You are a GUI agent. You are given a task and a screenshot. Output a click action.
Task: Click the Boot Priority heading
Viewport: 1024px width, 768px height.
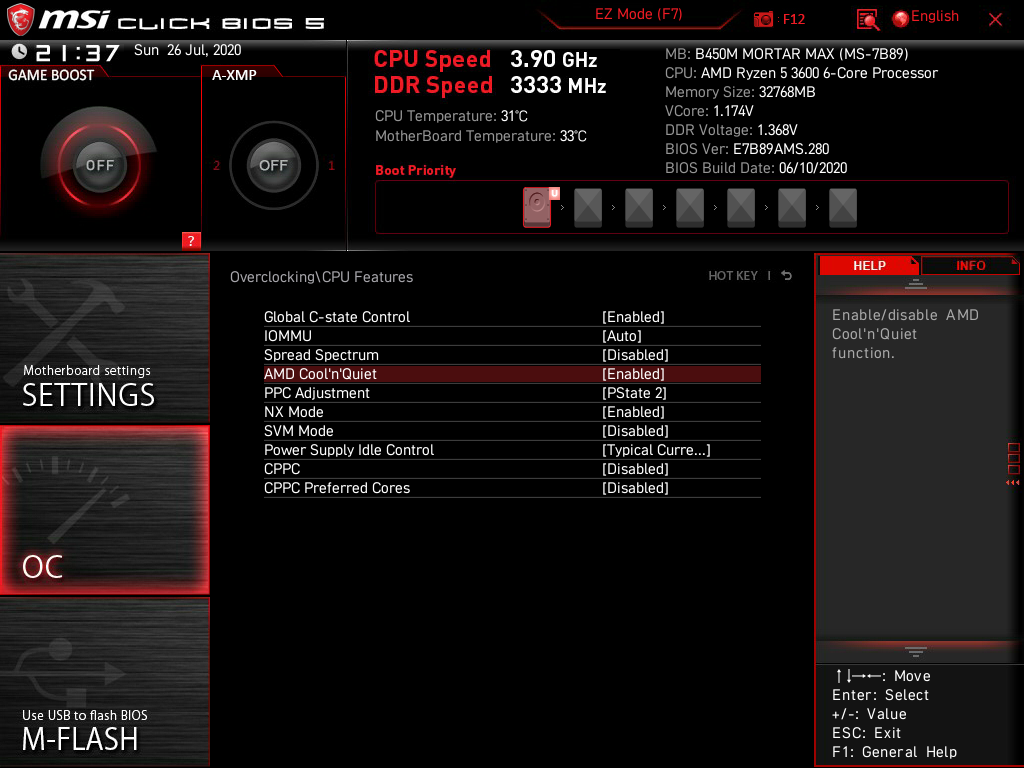click(415, 170)
